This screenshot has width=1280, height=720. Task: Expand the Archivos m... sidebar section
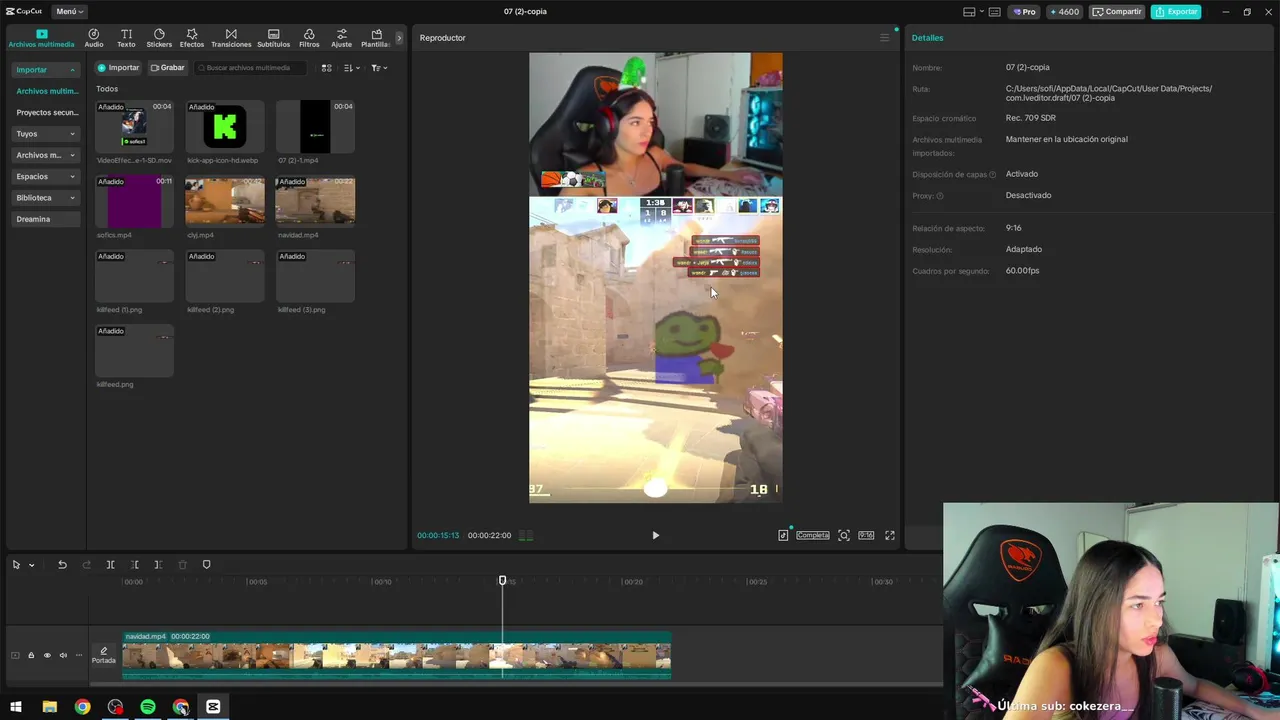46,155
